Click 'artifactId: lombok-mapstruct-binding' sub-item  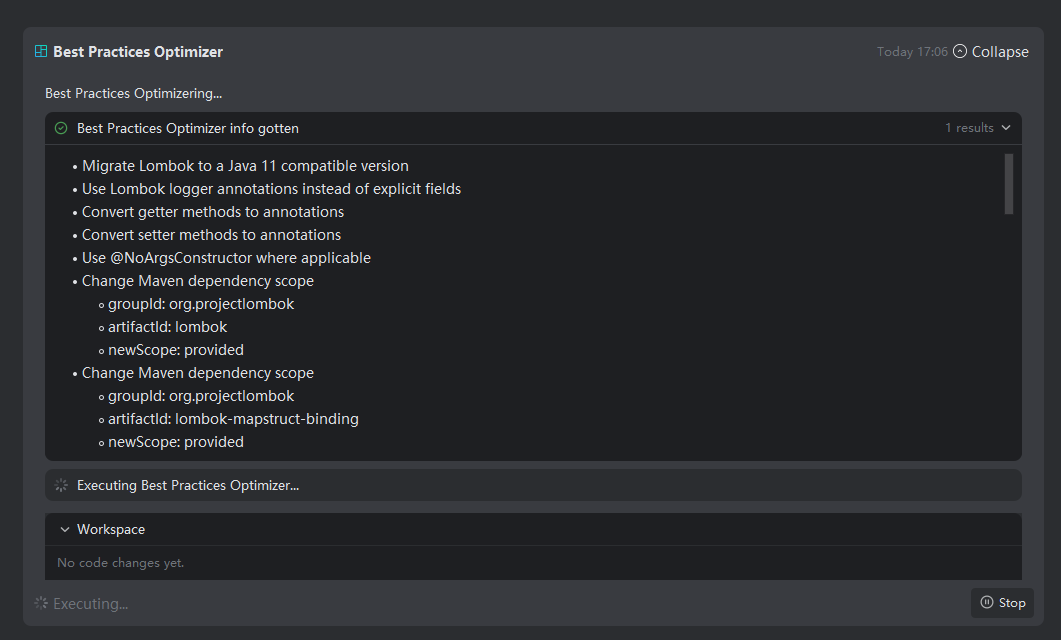click(x=233, y=419)
